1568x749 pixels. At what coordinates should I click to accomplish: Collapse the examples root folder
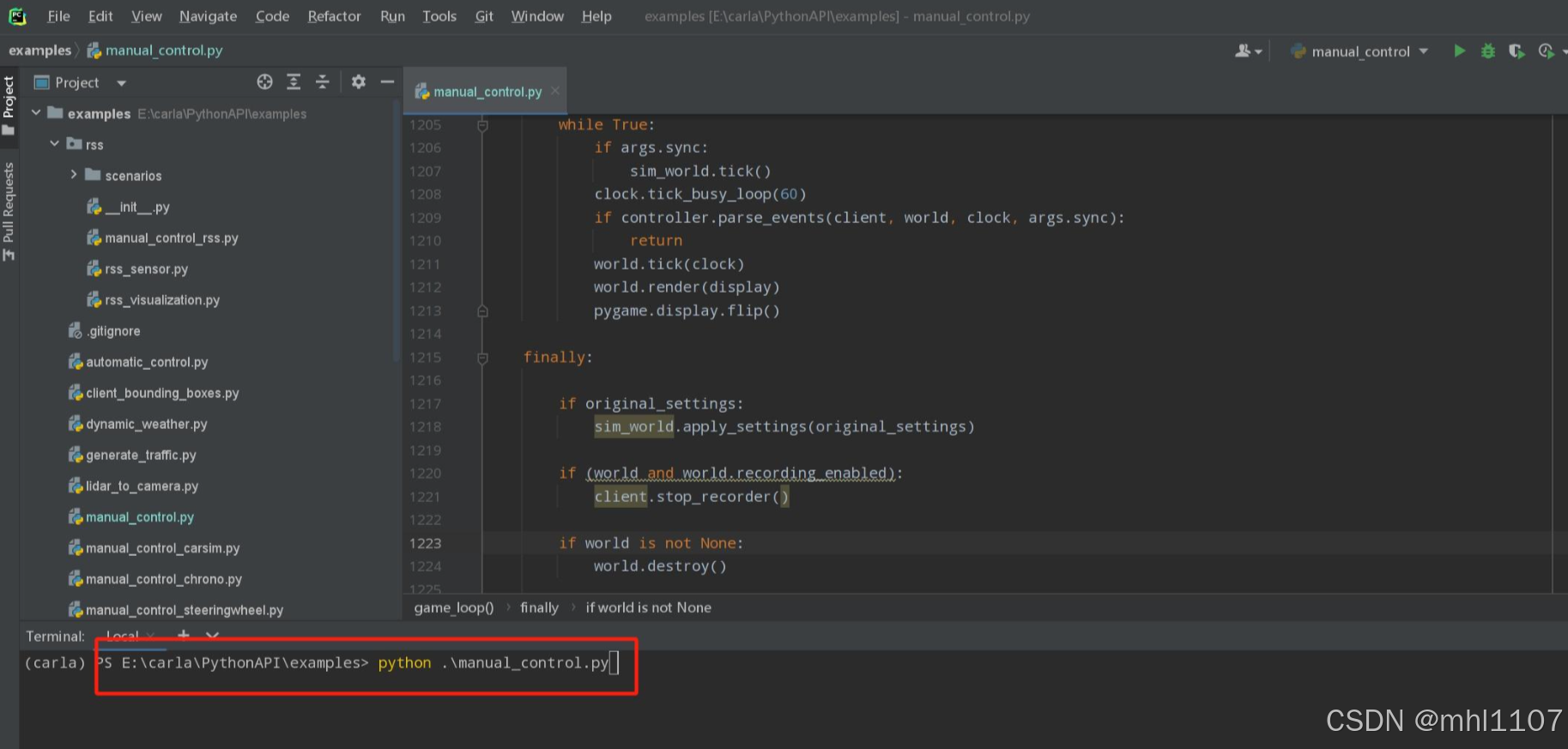36,113
